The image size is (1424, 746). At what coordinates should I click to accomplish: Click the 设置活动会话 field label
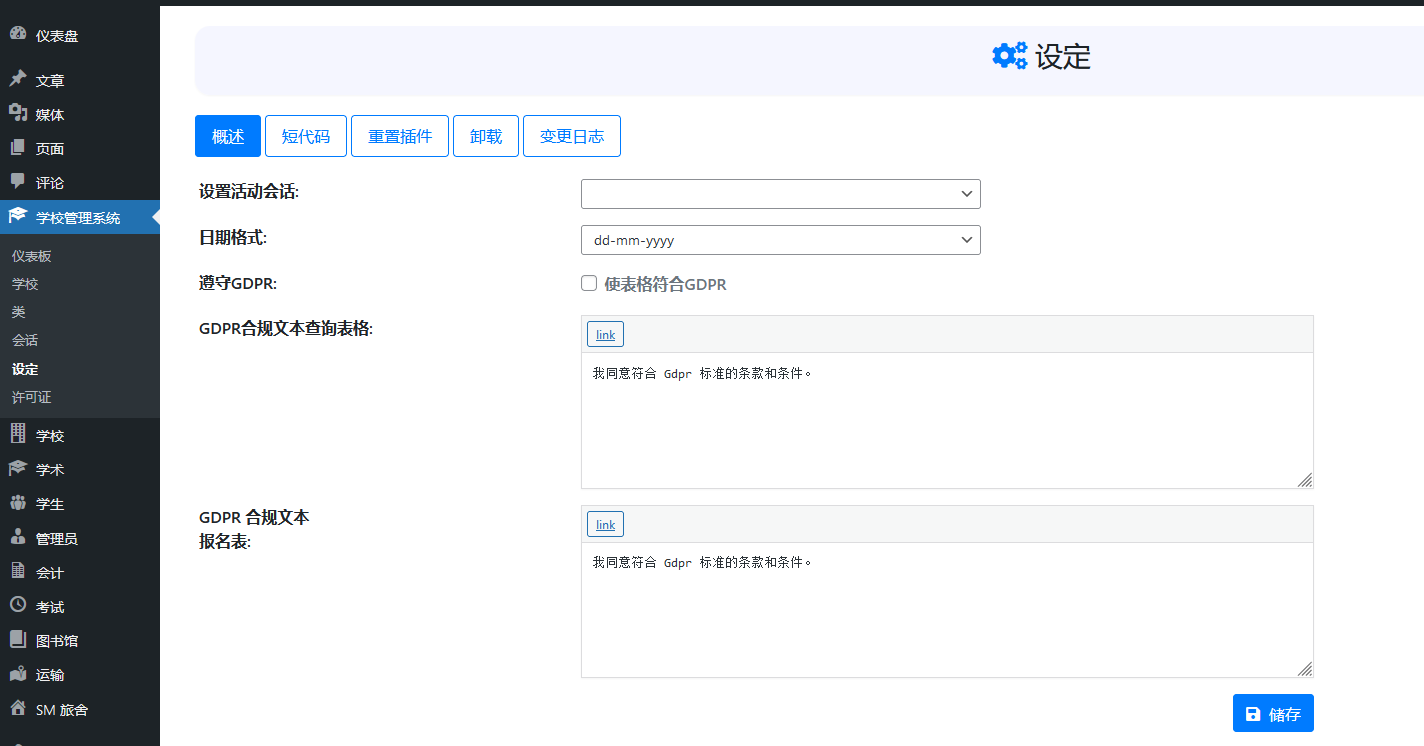coord(249,191)
